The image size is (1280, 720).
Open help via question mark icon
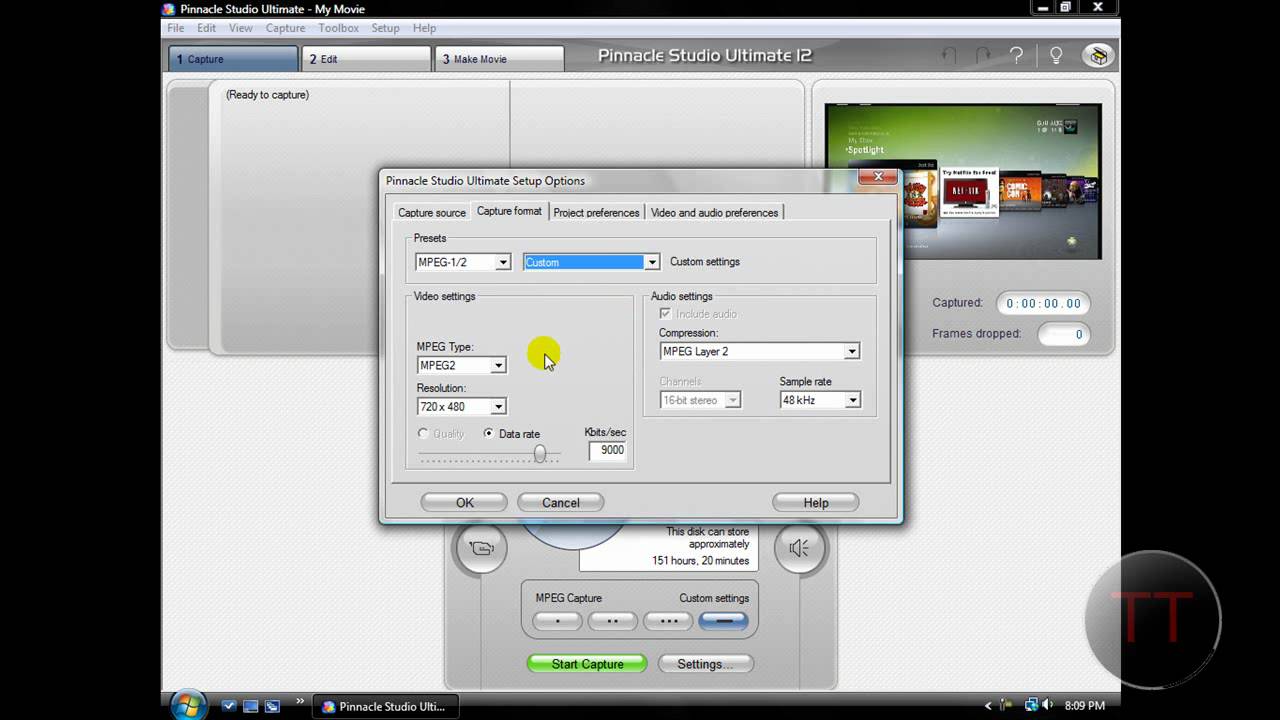coord(1017,56)
